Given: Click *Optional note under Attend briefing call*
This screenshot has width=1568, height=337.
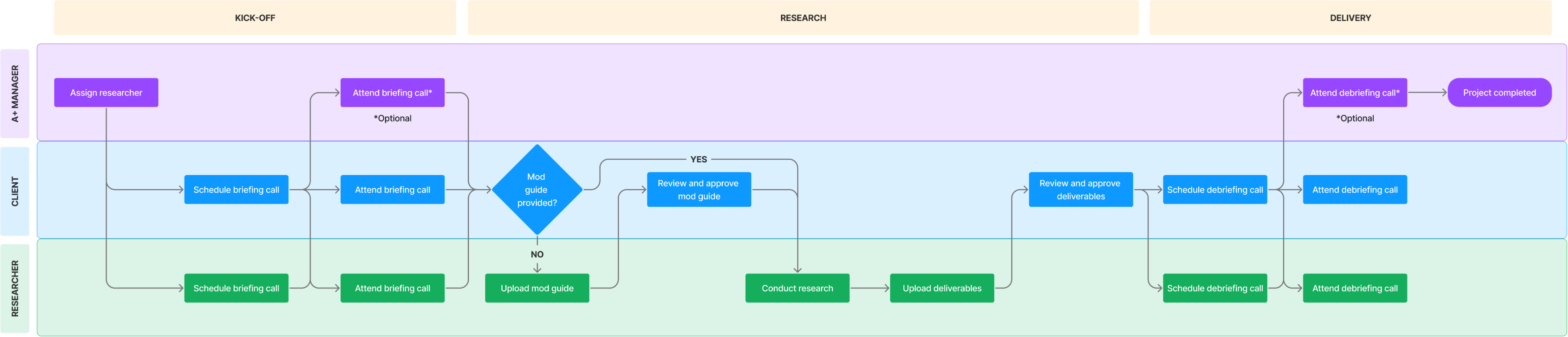Looking at the screenshot, I should 393,118.
